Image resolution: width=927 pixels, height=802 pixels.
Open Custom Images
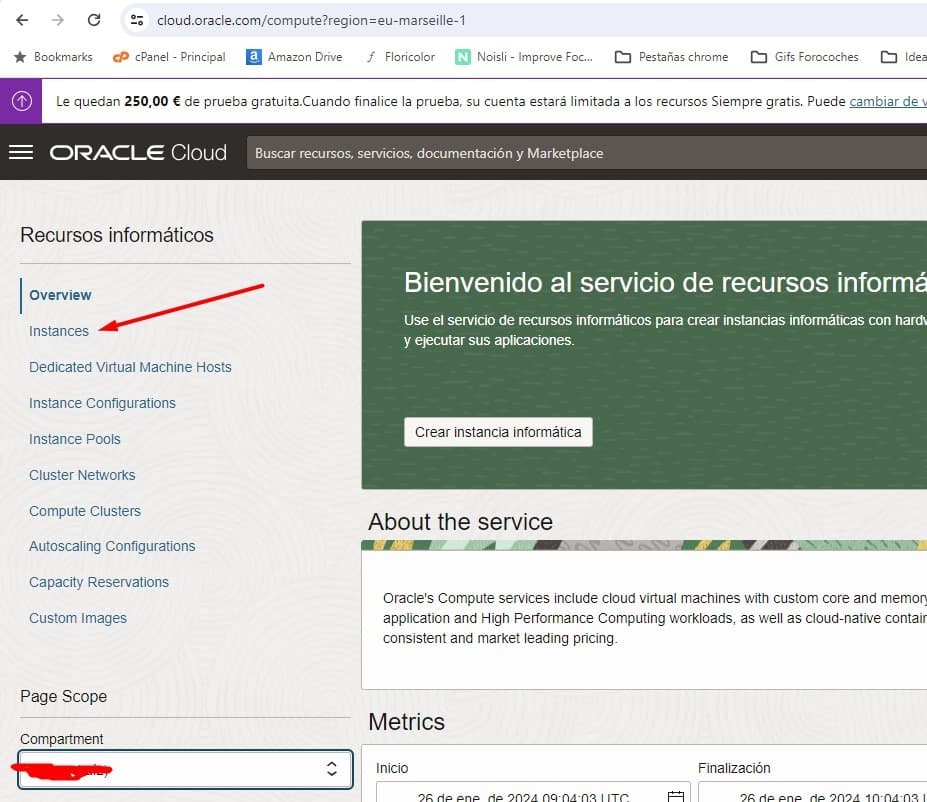(x=78, y=618)
